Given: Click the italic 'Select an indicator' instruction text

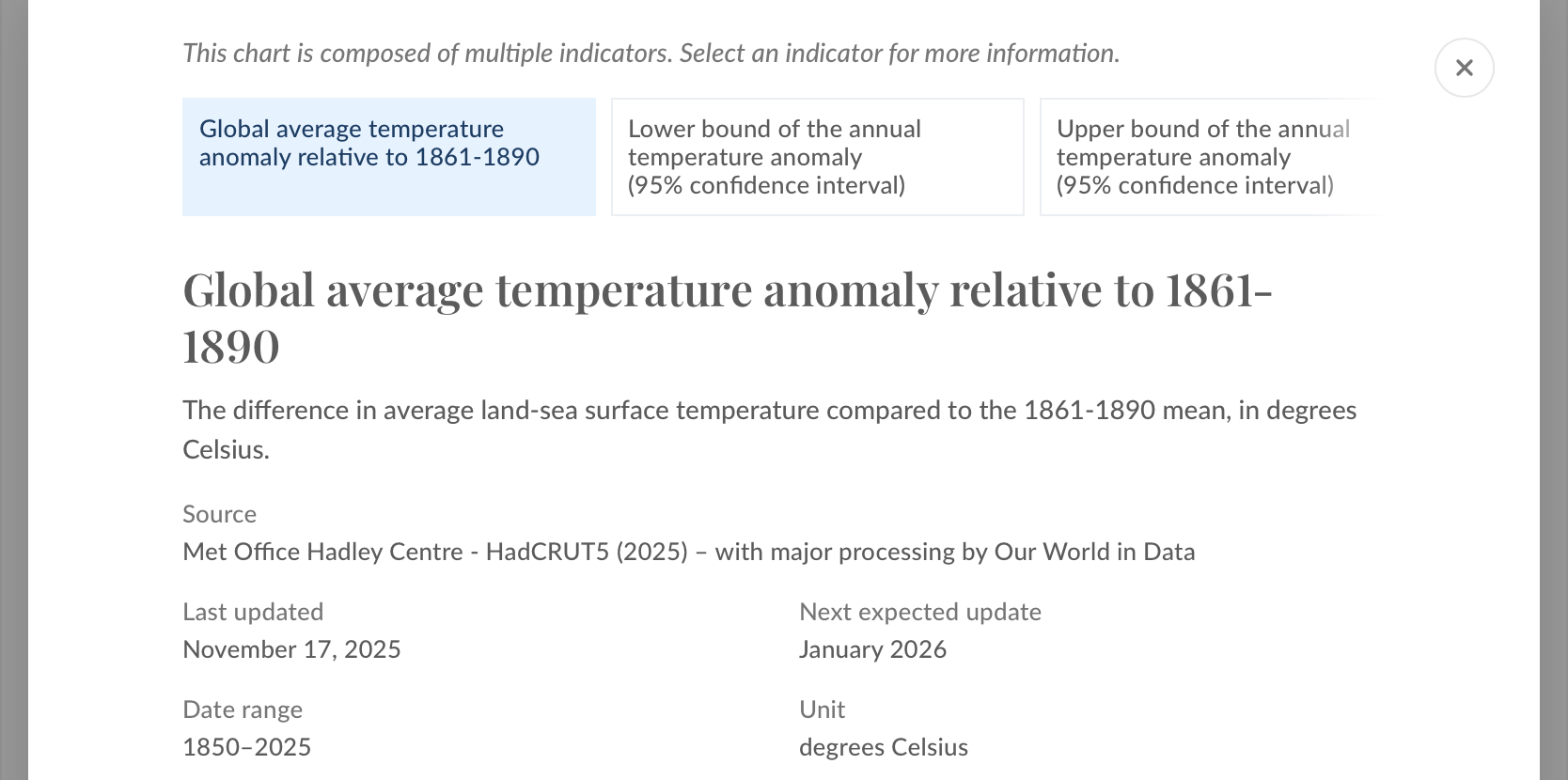Looking at the screenshot, I should [x=651, y=54].
